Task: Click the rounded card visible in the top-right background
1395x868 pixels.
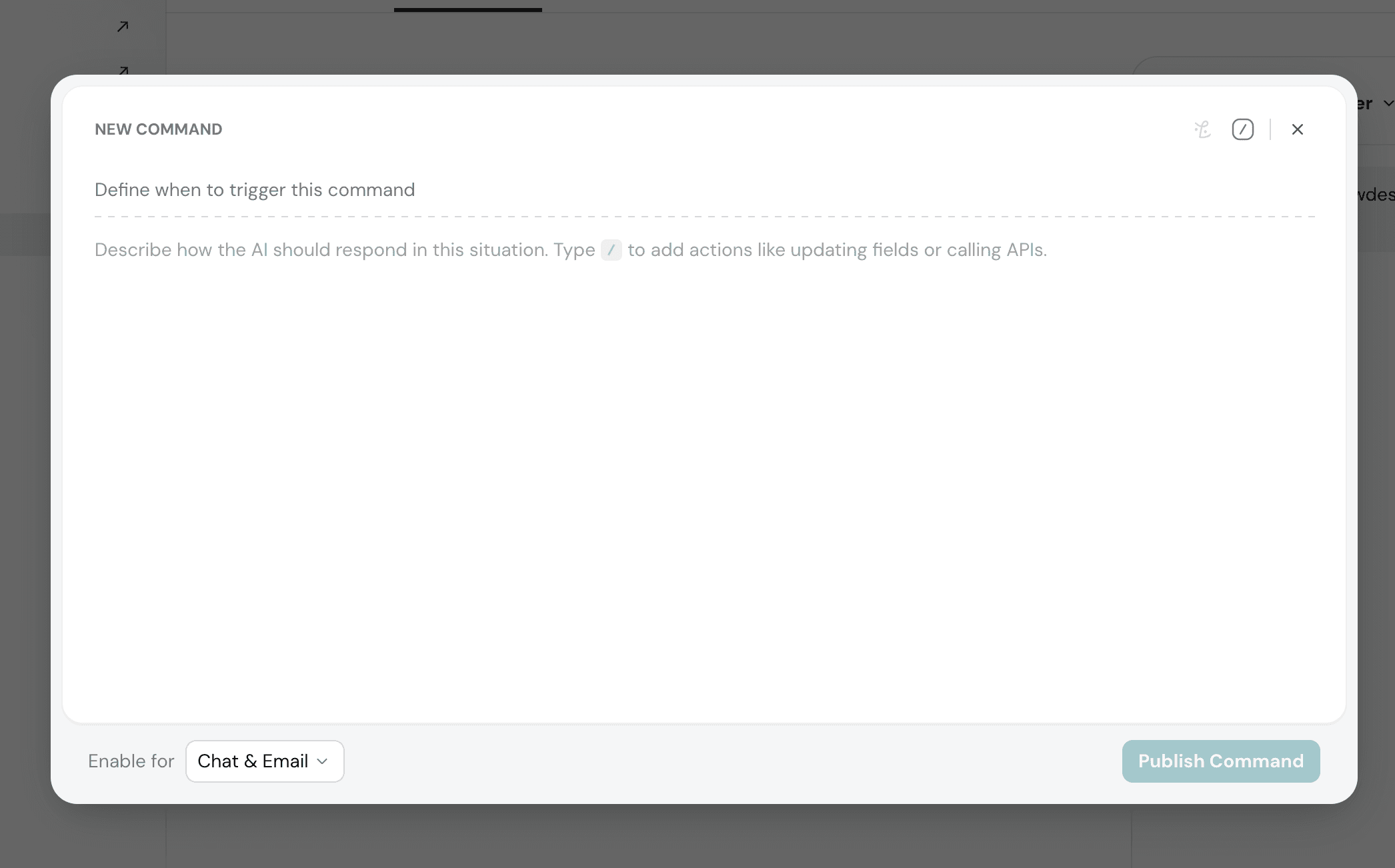Action: click(x=1266, y=70)
